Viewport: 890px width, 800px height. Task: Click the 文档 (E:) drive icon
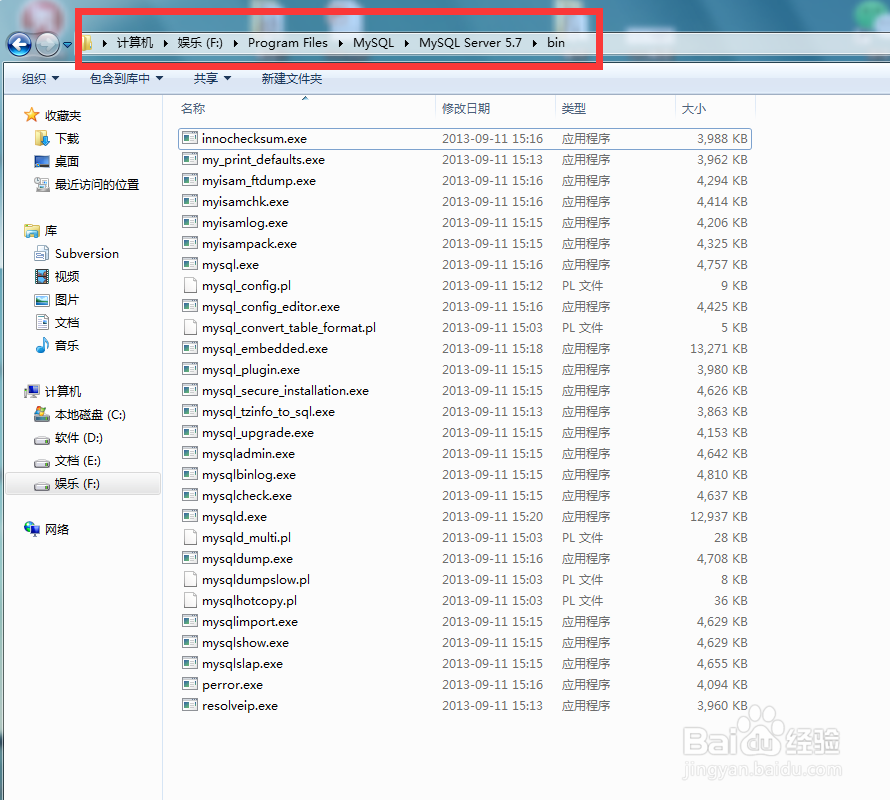tap(41, 463)
